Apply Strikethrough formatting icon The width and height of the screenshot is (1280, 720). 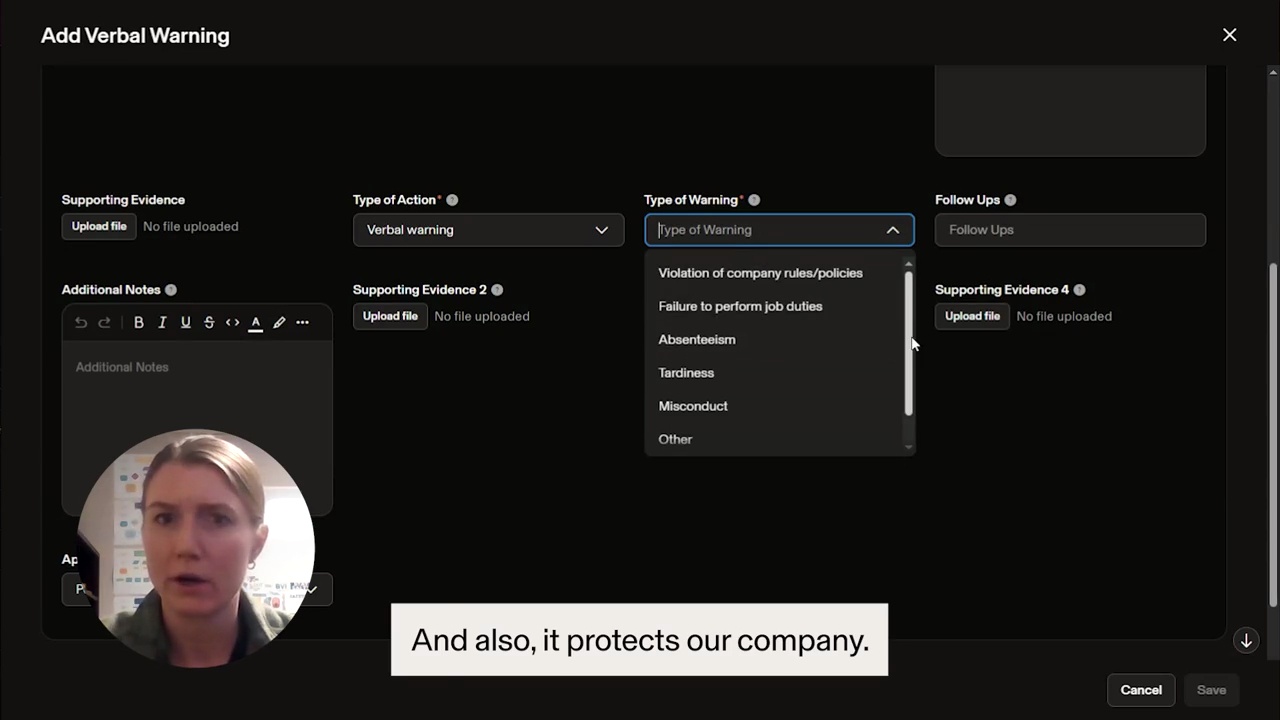tap(209, 322)
